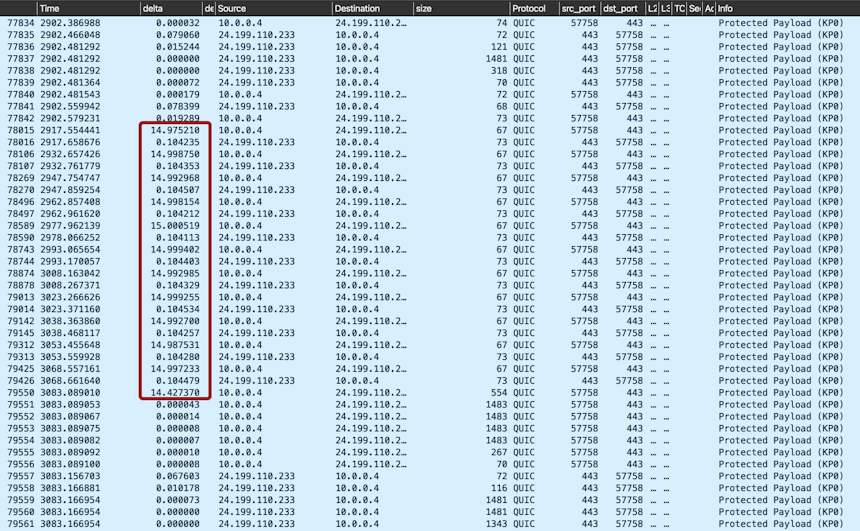
Task: Select packet number 77834
Action: (20, 21)
